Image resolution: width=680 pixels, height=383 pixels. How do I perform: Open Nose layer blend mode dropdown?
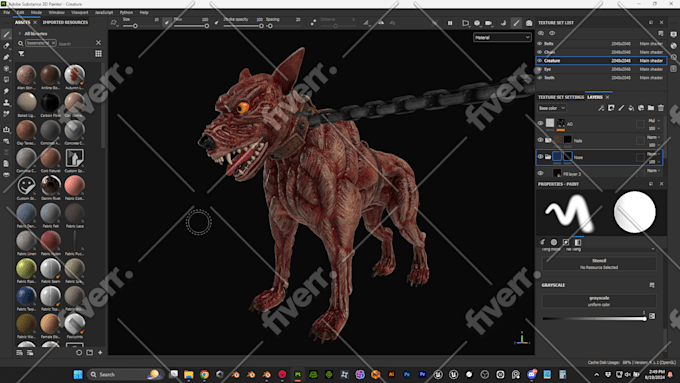pyautogui.click(x=654, y=154)
